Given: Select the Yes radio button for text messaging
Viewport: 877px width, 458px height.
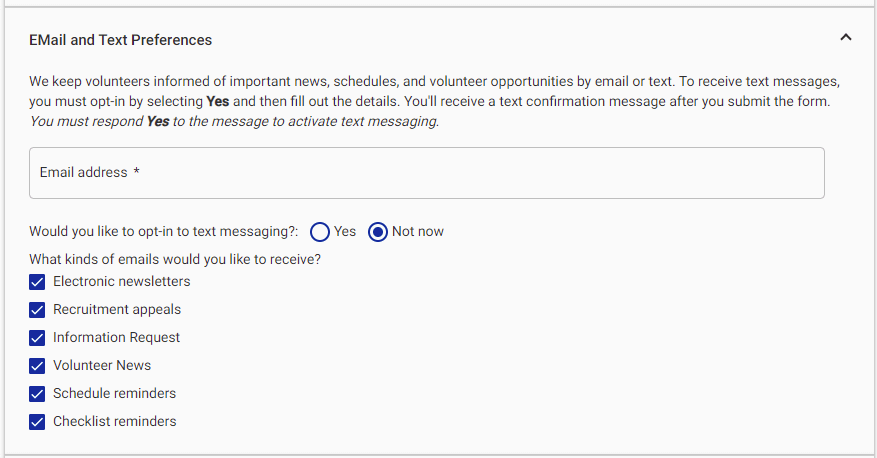Looking at the screenshot, I should pyautogui.click(x=320, y=232).
